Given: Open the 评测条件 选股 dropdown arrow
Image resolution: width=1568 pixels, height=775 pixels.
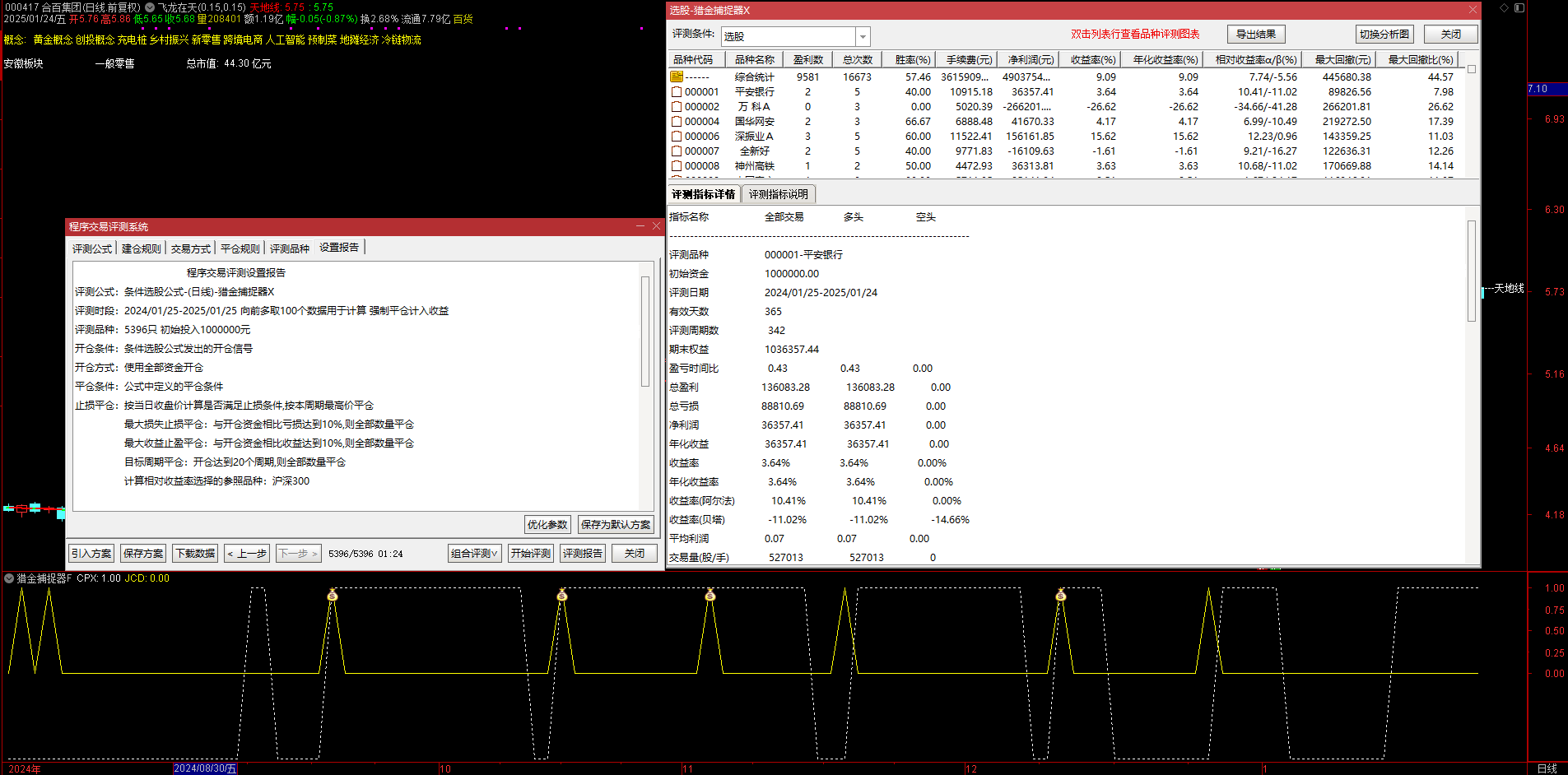Looking at the screenshot, I should point(863,36).
